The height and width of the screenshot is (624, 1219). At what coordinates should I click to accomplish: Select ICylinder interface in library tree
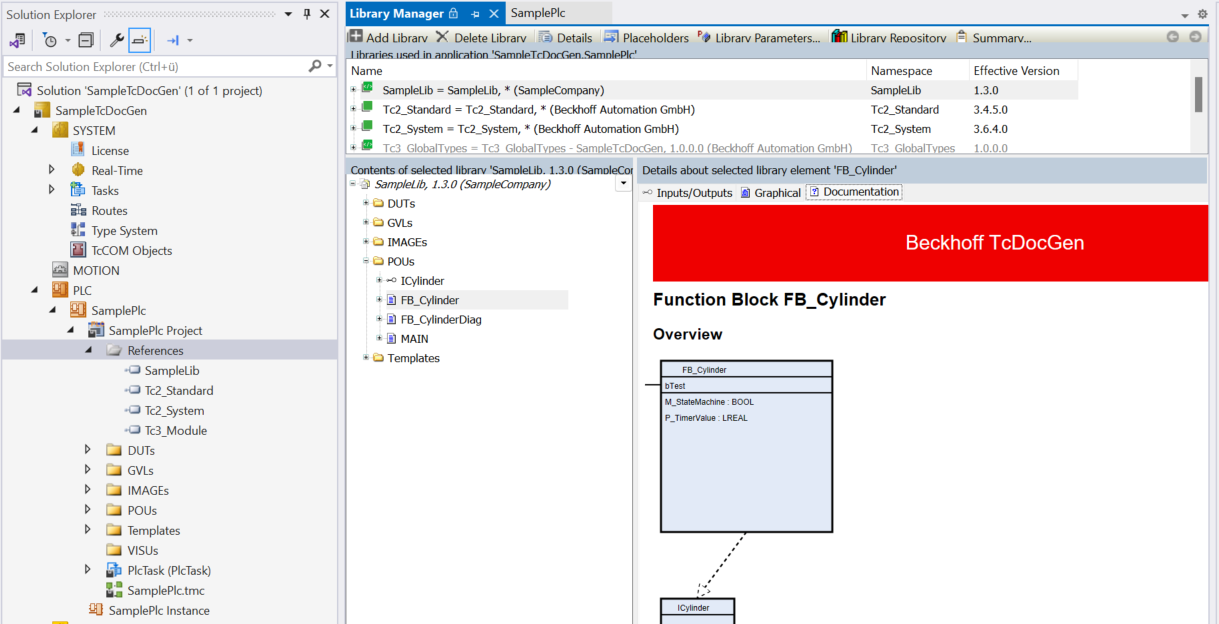(x=422, y=281)
